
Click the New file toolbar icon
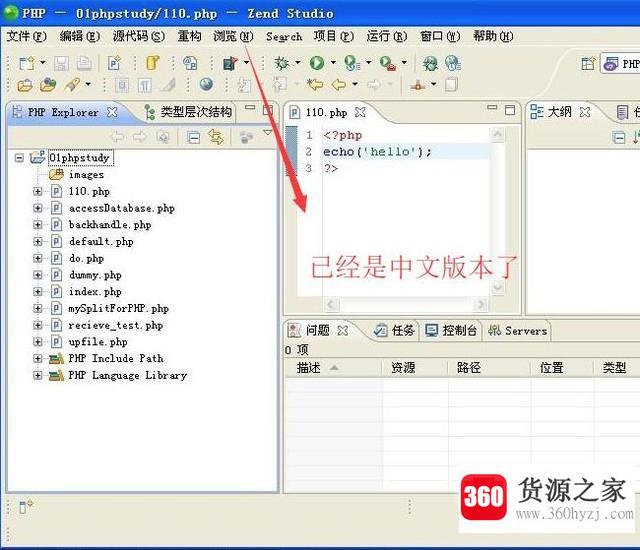(27, 63)
